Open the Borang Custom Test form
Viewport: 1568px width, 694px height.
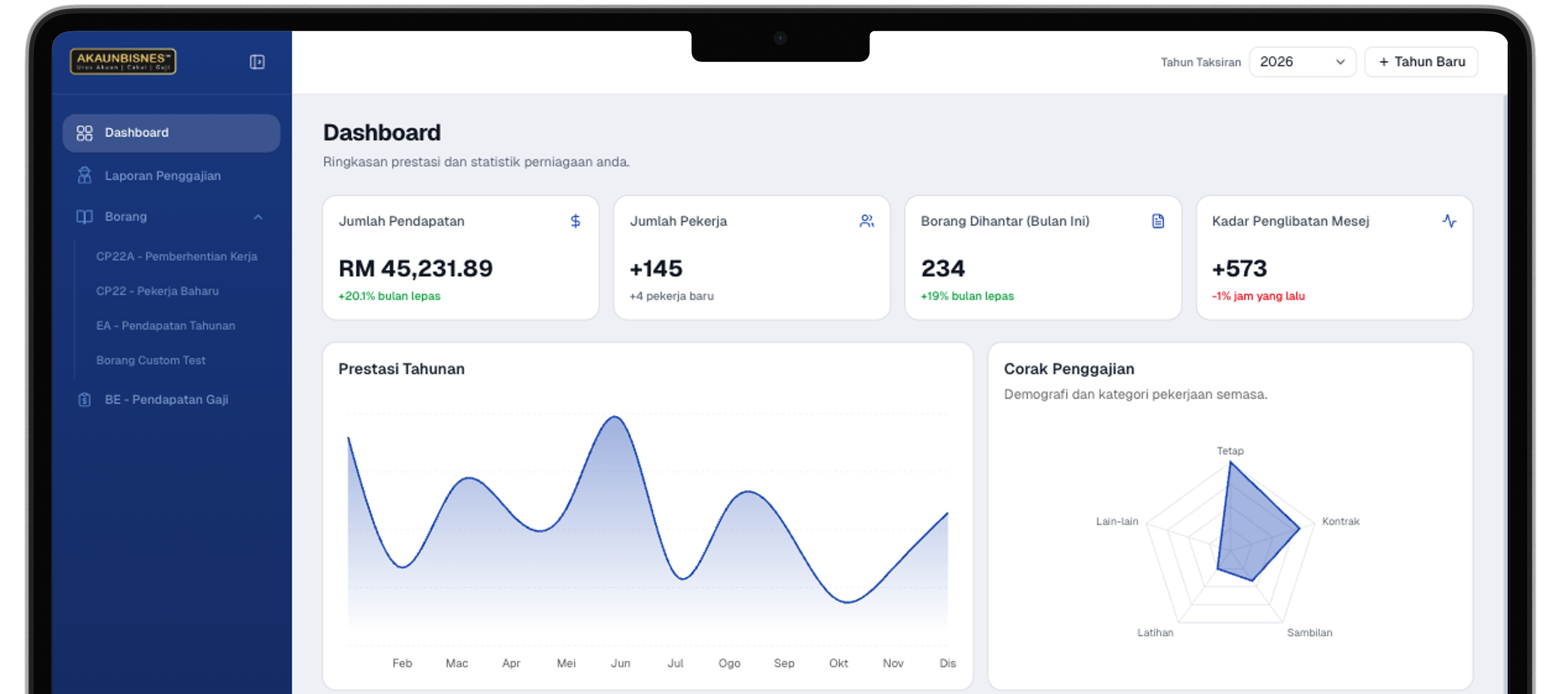click(151, 360)
